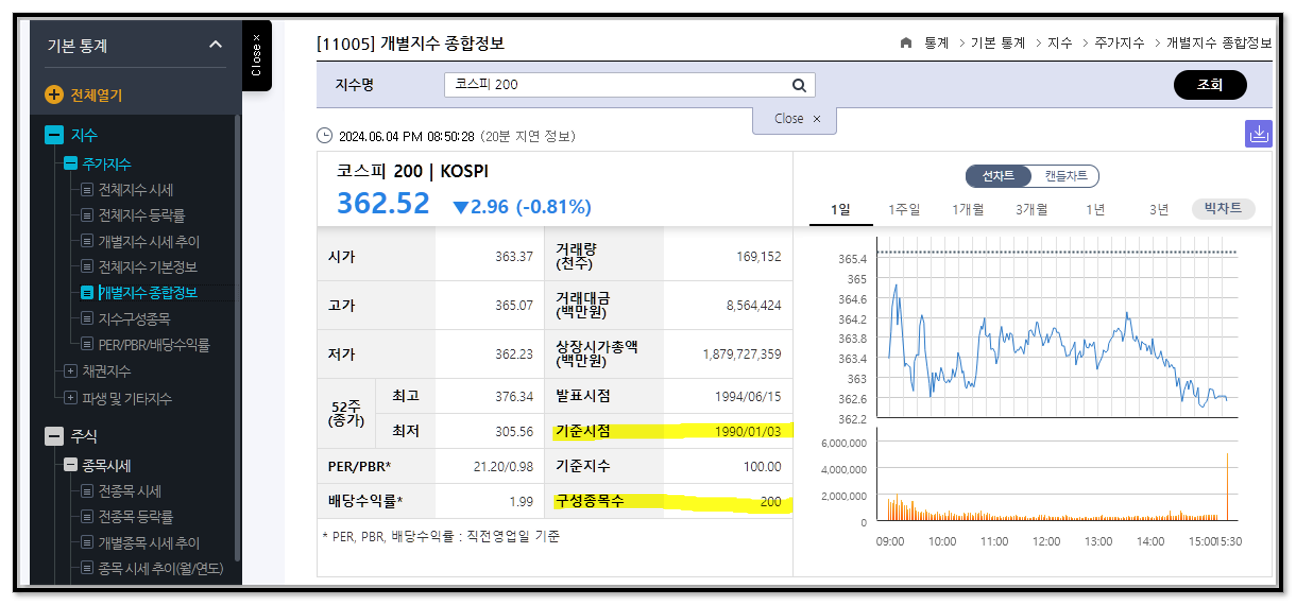Click highlighted 기준시점 date 1990/01/03

click(748, 431)
